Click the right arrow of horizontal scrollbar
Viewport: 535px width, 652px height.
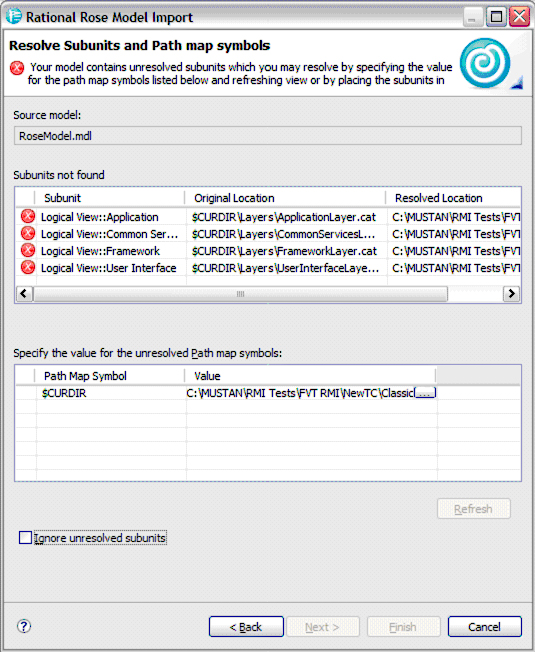(511, 294)
